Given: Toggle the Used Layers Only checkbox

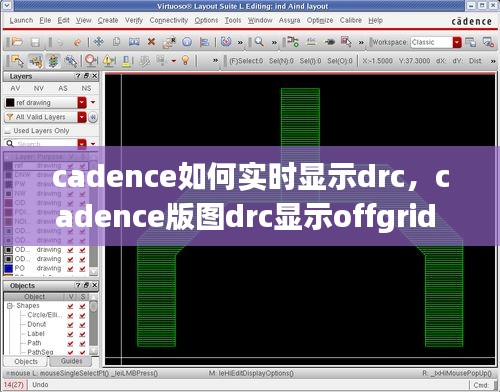Looking at the screenshot, I should [7, 131].
